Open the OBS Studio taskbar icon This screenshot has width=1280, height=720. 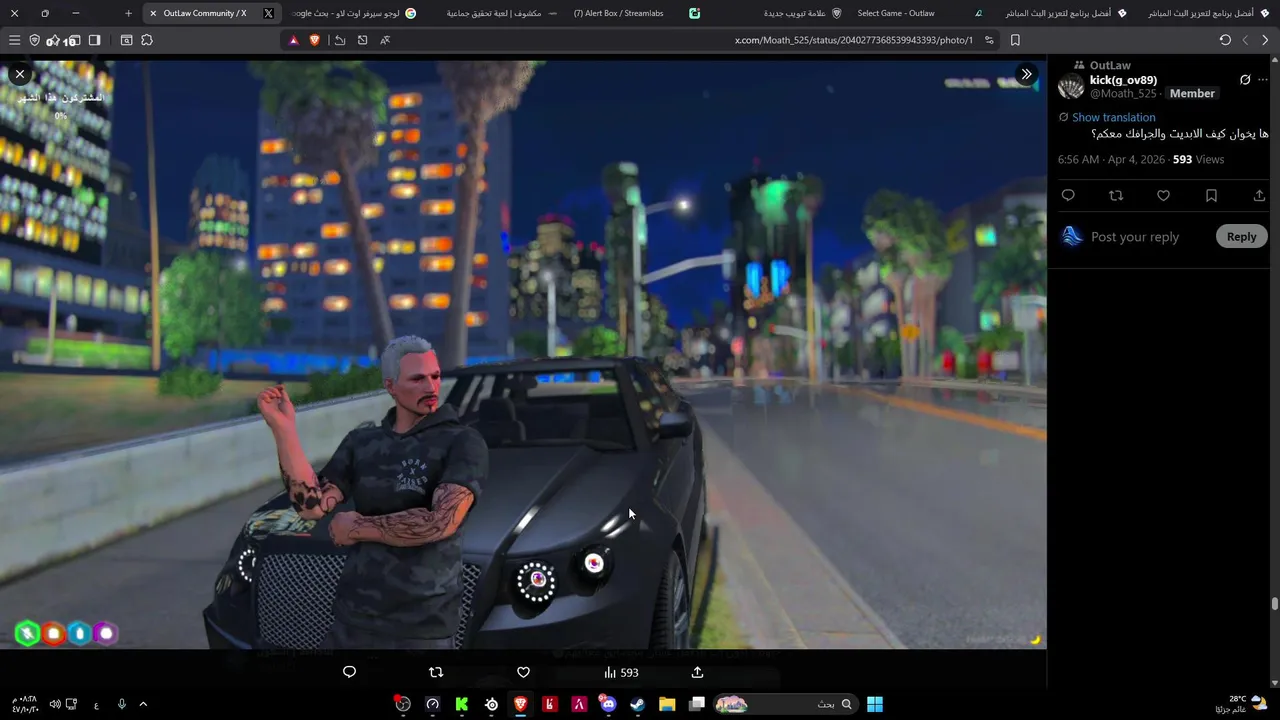click(403, 704)
